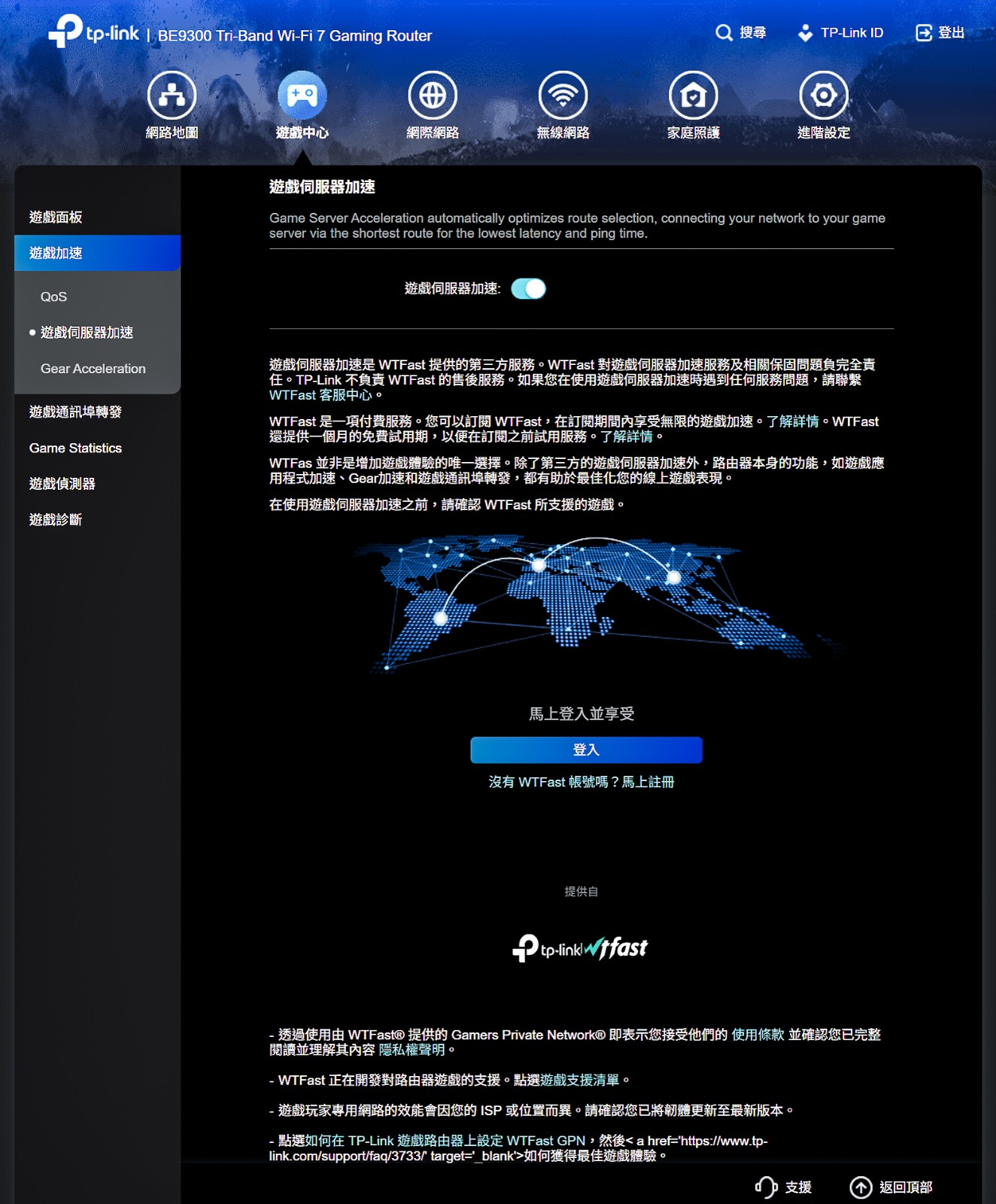Click the 支援 headset support icon

(766, 1187)
